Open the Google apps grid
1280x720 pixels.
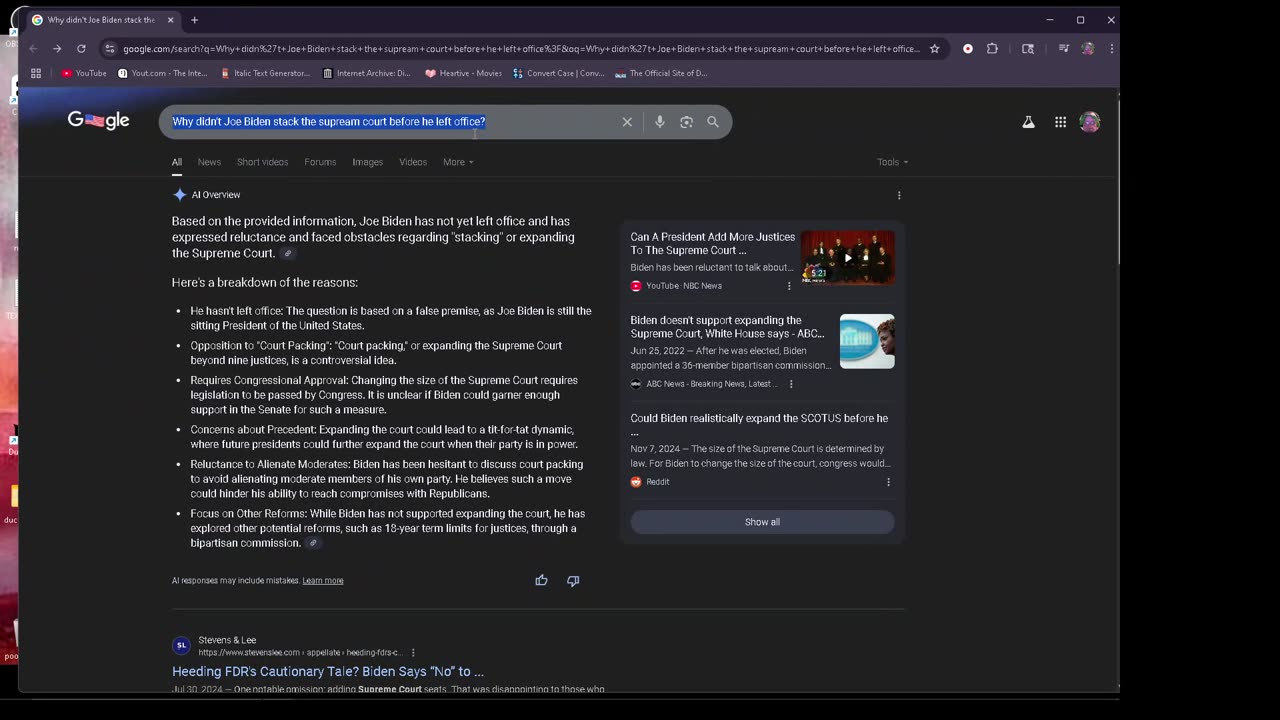click(x=1060, y=122)
